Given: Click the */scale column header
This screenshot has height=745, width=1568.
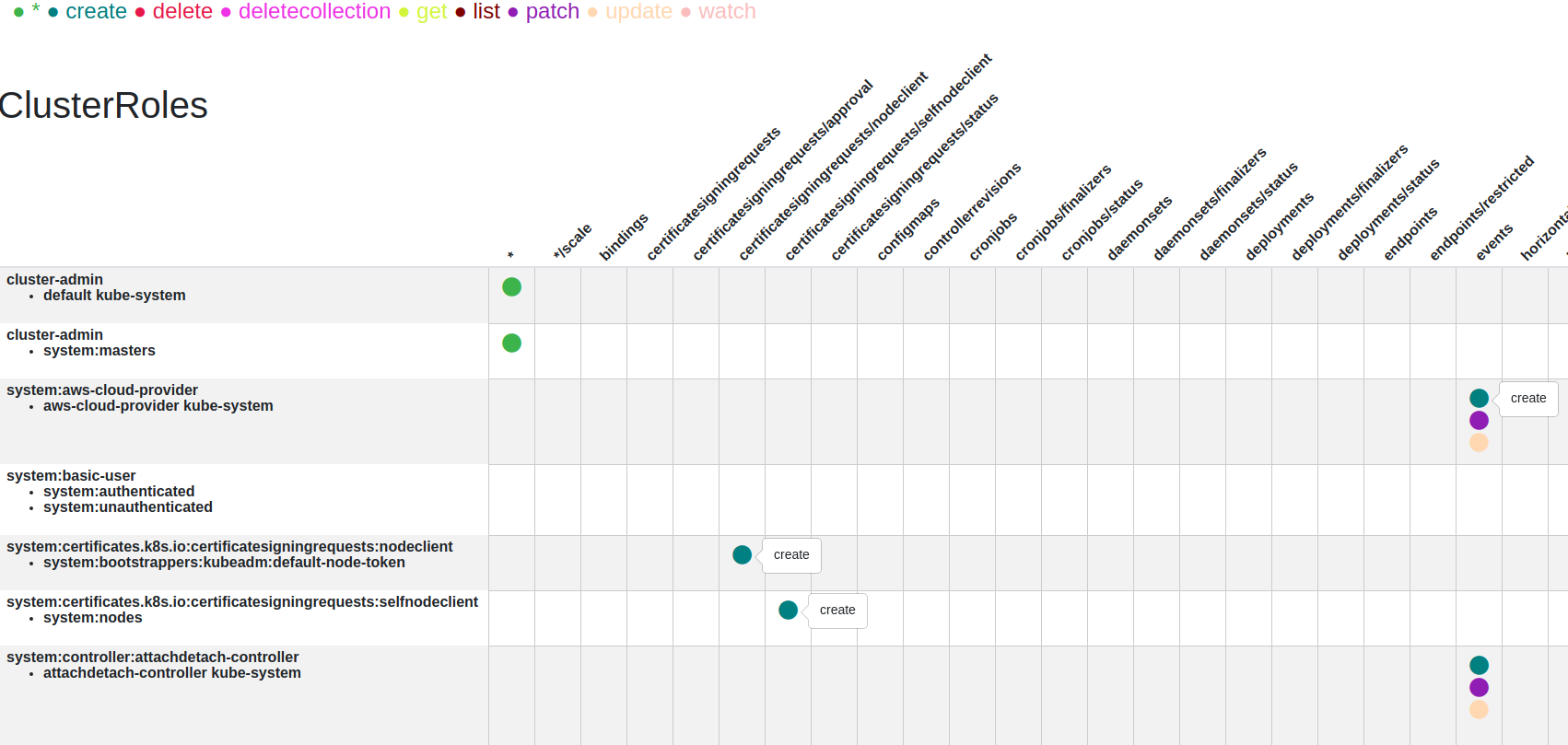Looking at the screenshot, I should point(572,241).
